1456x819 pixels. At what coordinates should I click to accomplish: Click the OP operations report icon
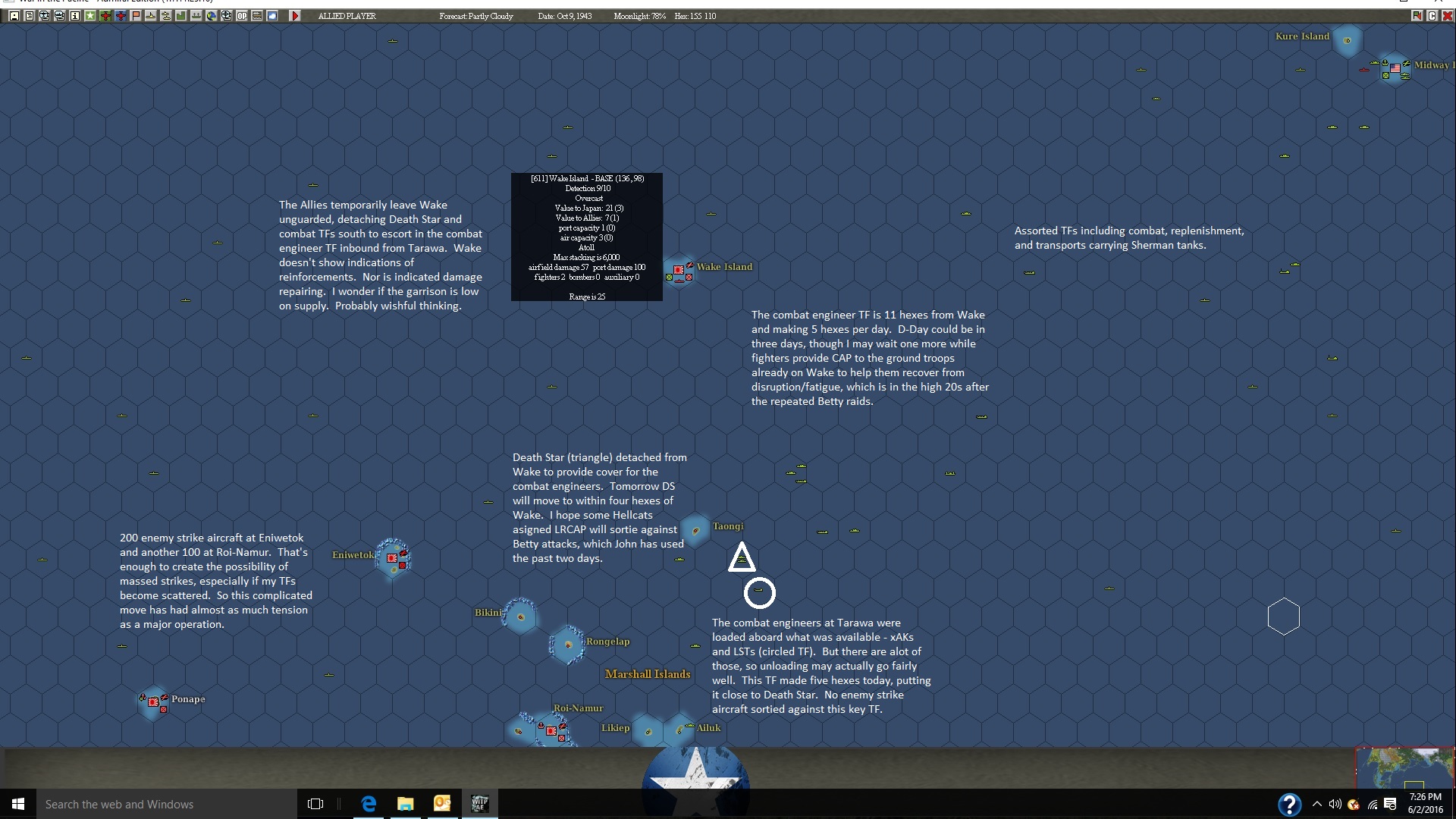pyautogui.click(x=242, y=16)
